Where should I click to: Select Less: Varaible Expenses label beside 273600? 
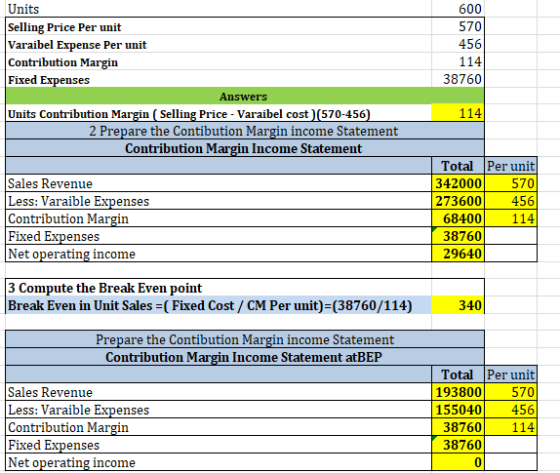(x=79, y=201)
